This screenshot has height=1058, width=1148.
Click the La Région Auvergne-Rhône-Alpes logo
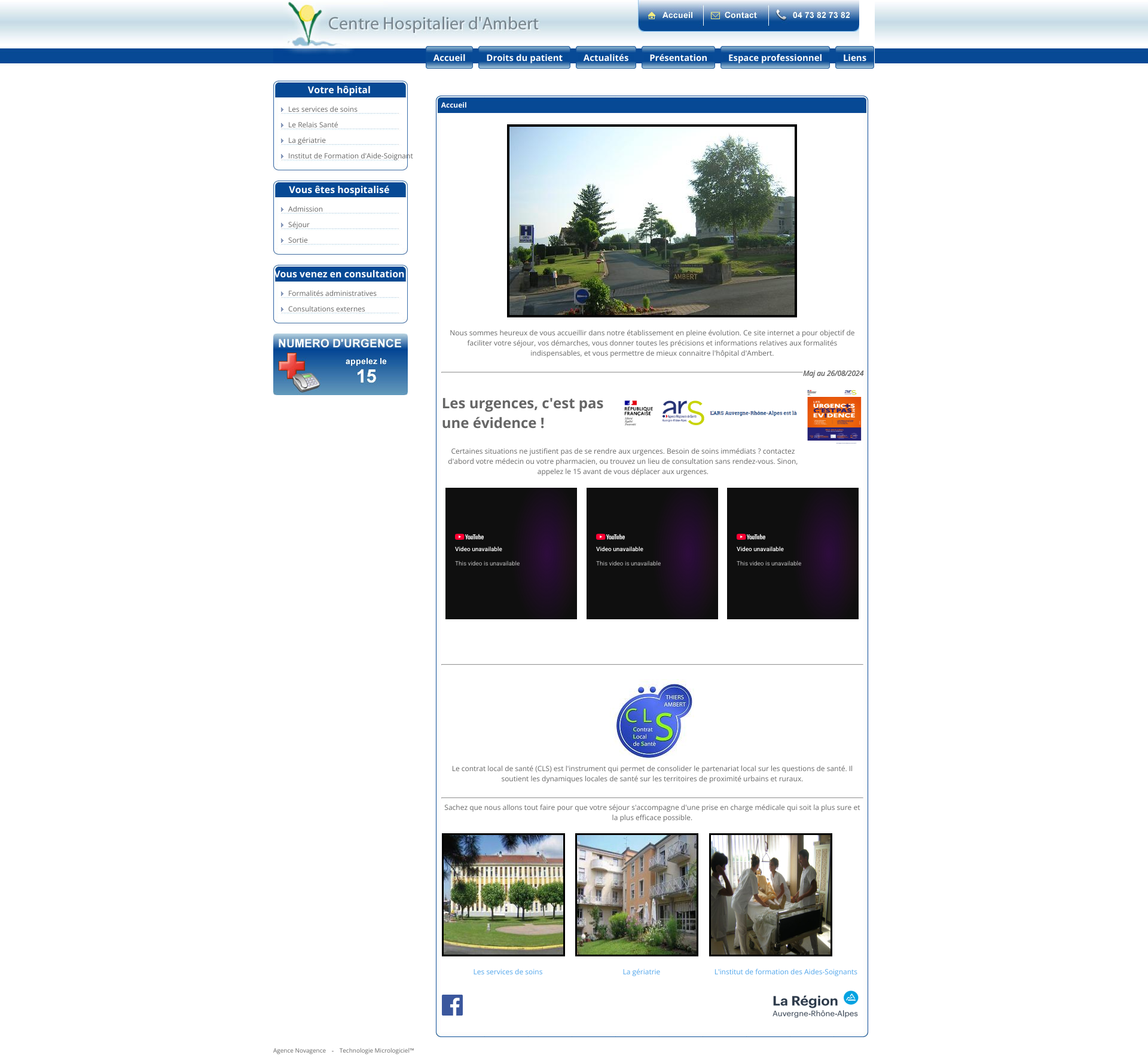(x=815, y=1004)
